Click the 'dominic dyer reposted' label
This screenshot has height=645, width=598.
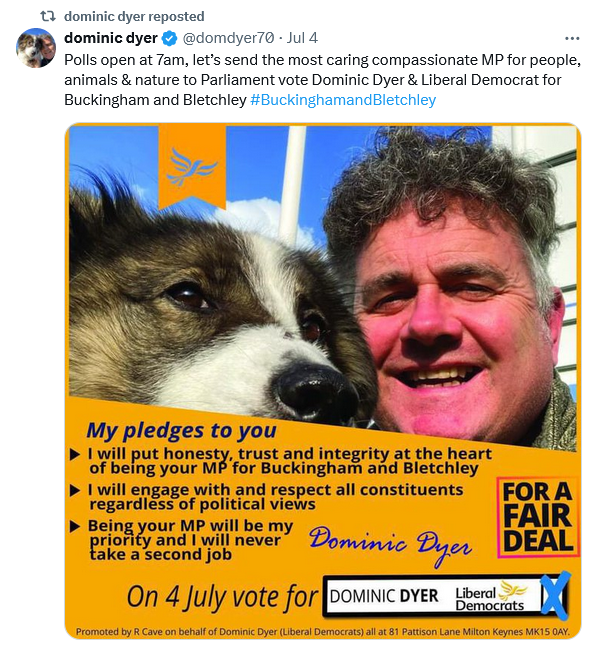[134, 16]
